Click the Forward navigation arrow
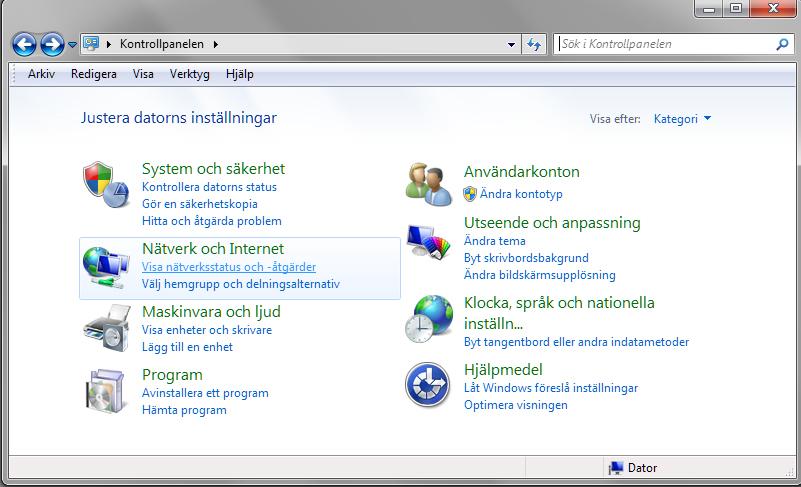The image size is (801, 487). 52,44
